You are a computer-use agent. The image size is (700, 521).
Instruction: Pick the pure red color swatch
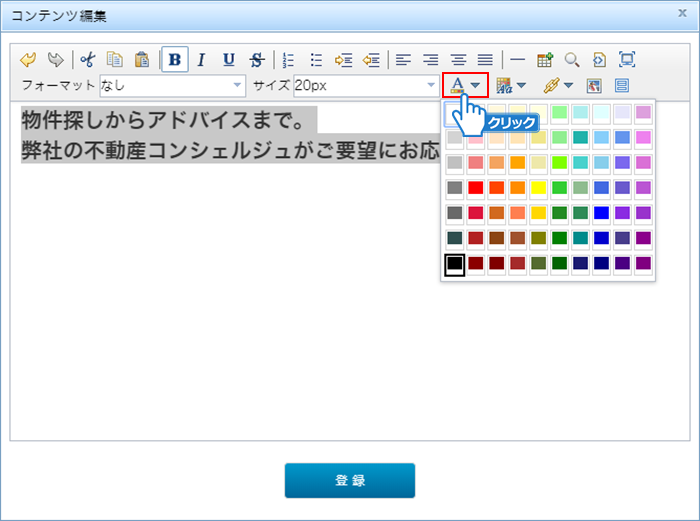[476, 187]
